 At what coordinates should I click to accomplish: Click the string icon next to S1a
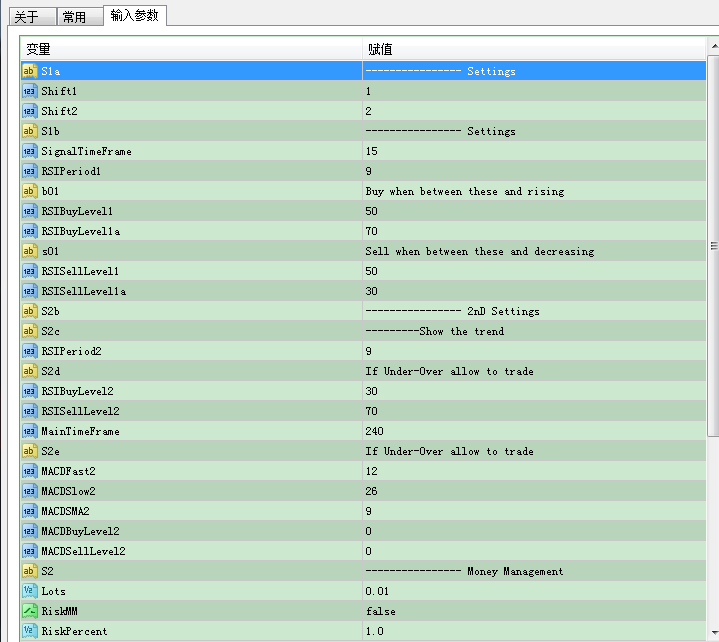29,71
